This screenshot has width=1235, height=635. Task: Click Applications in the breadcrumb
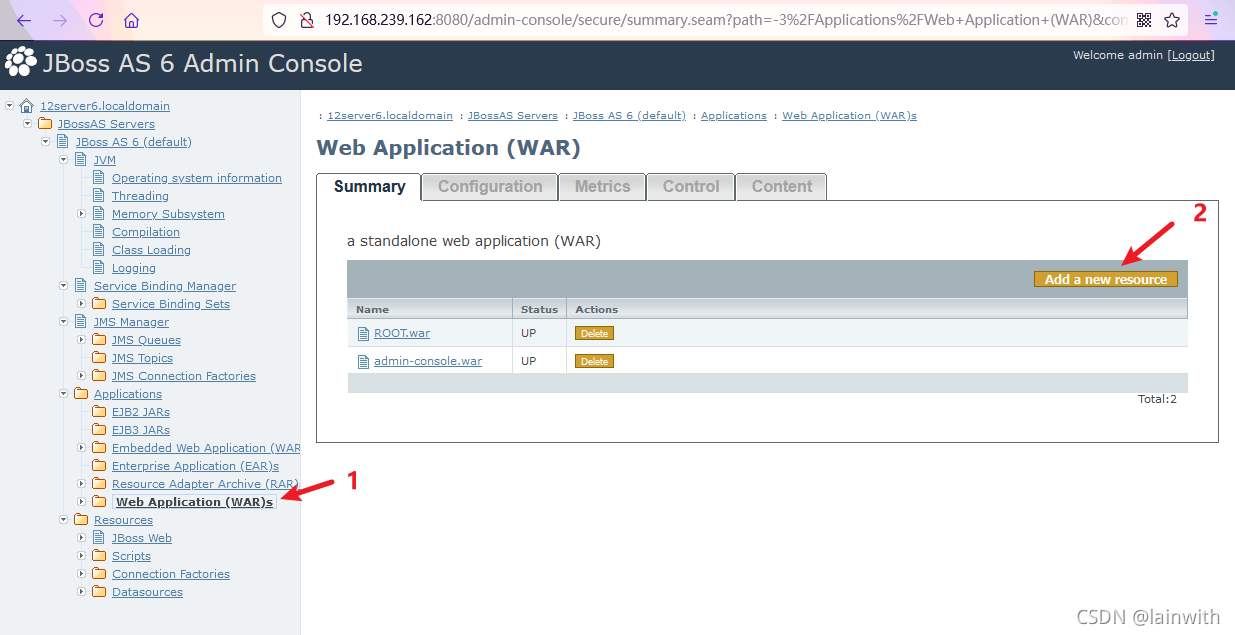click(734, 116)
